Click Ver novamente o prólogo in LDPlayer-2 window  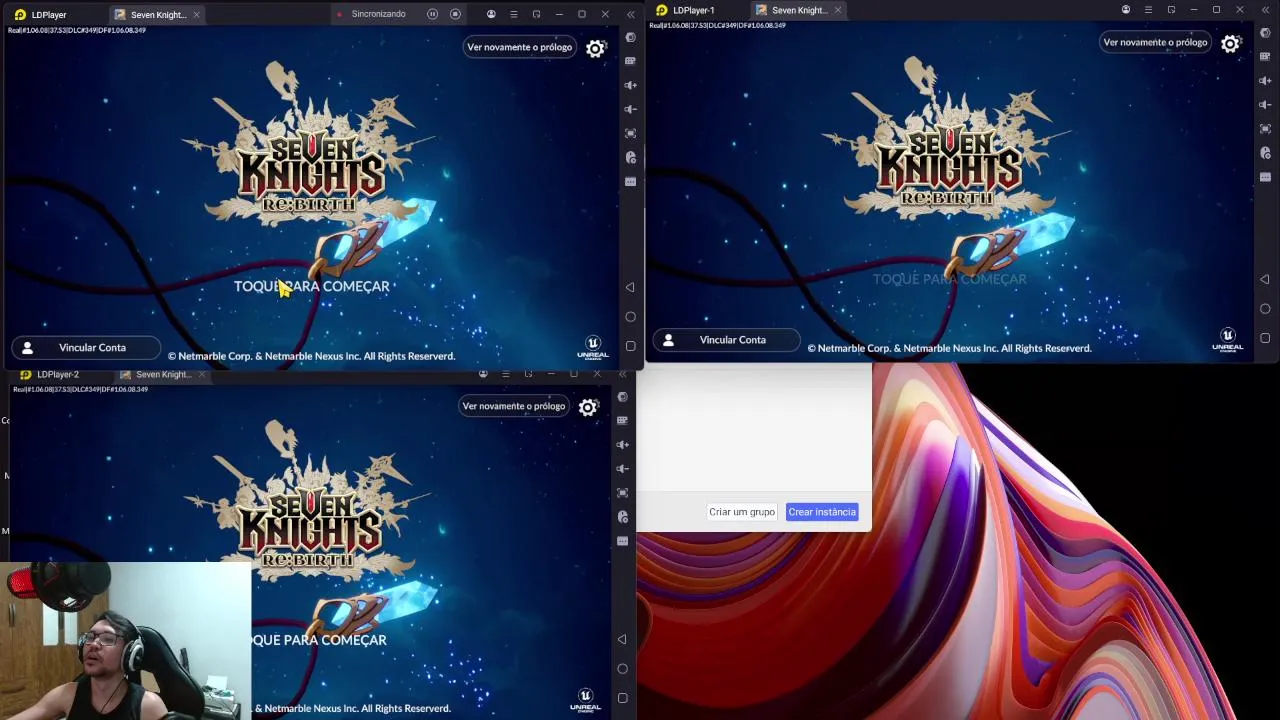tap(513, 406)
